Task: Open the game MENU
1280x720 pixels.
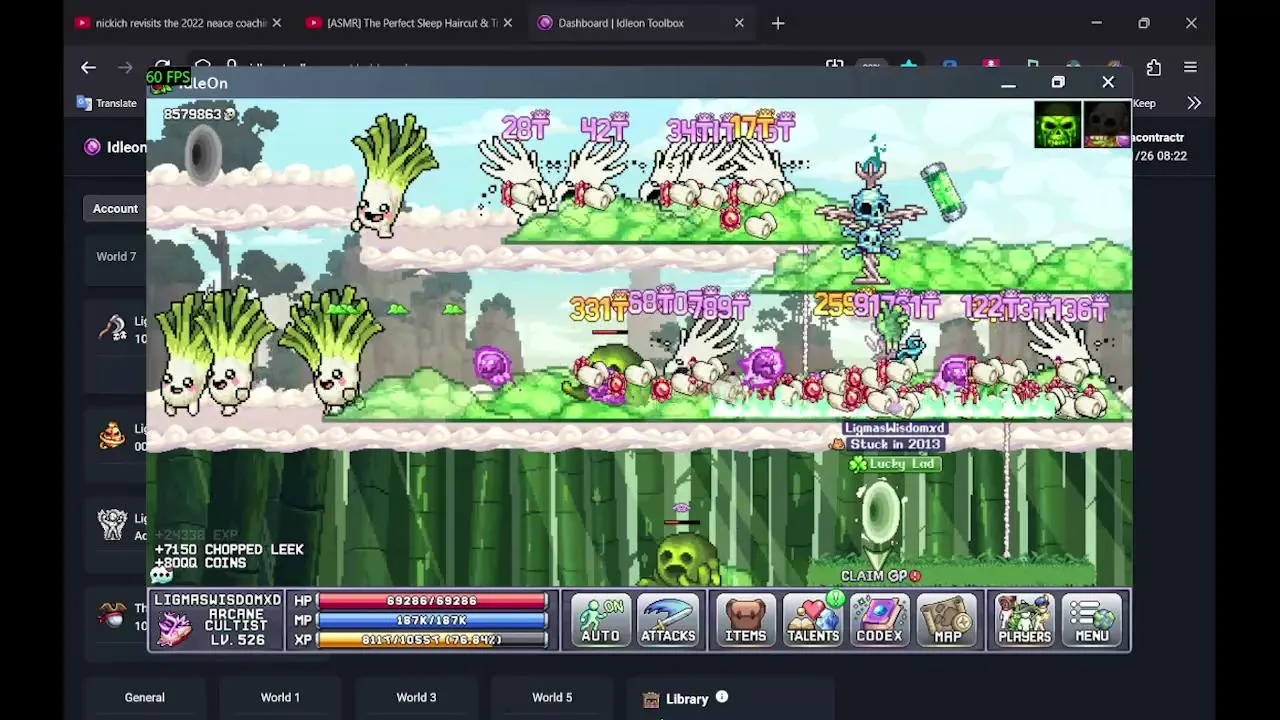Action: point(1092,620)
